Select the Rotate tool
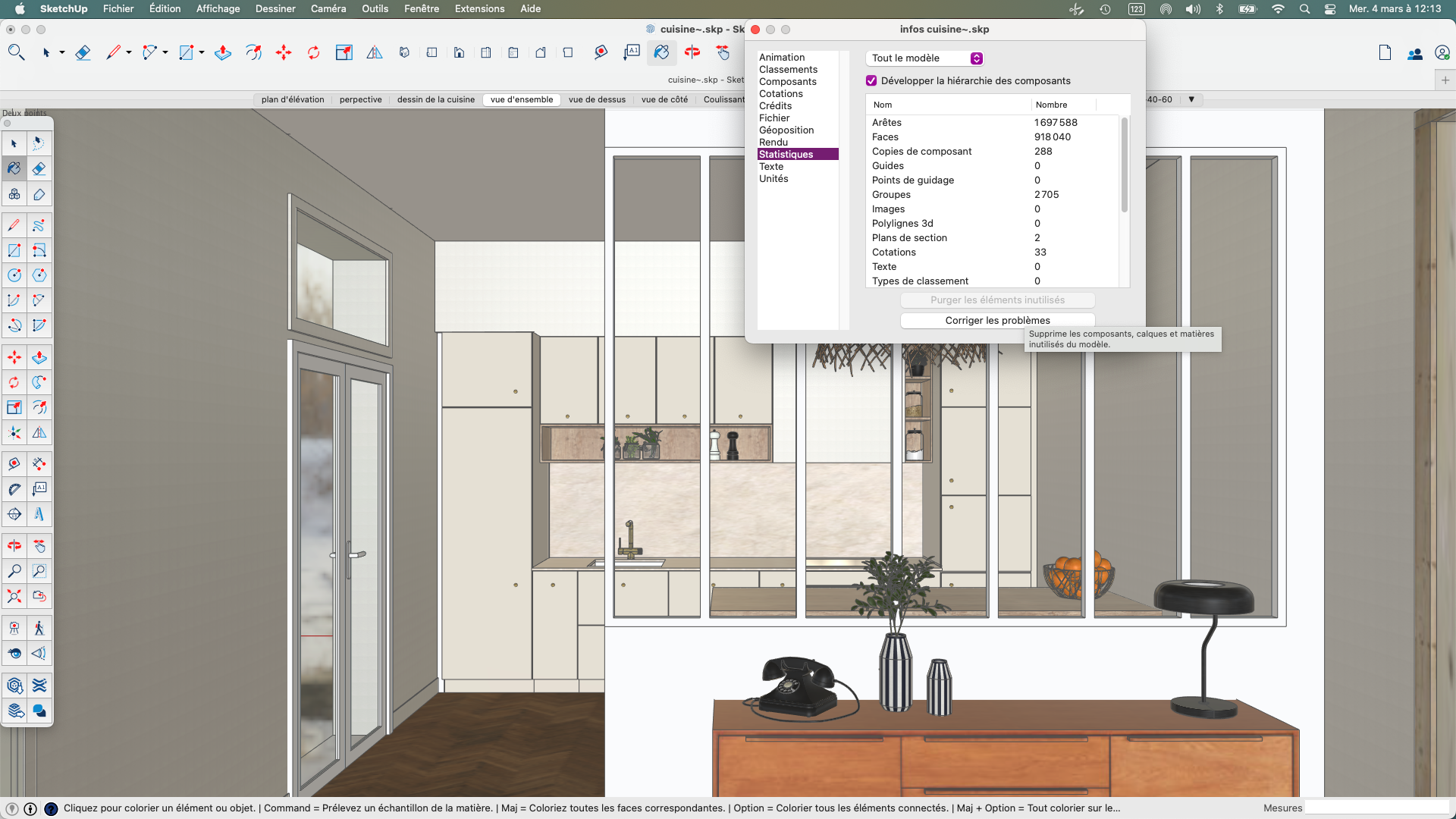The height and width of the screenshot is (819, 1456). [313, 52]
